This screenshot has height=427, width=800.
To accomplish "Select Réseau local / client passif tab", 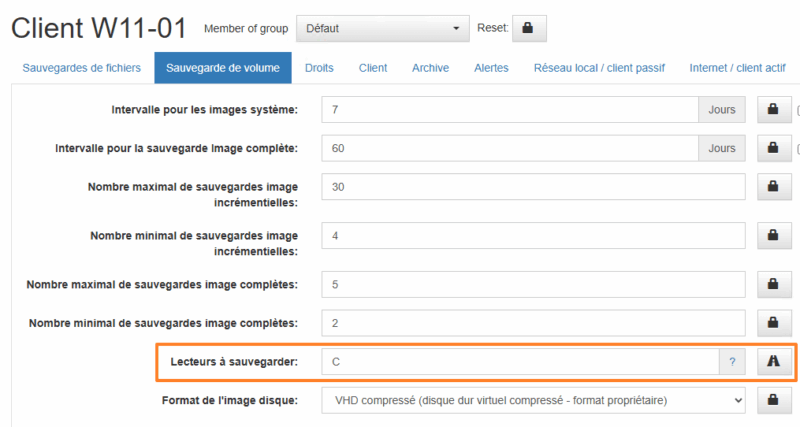I will click(x=599, y=68).
